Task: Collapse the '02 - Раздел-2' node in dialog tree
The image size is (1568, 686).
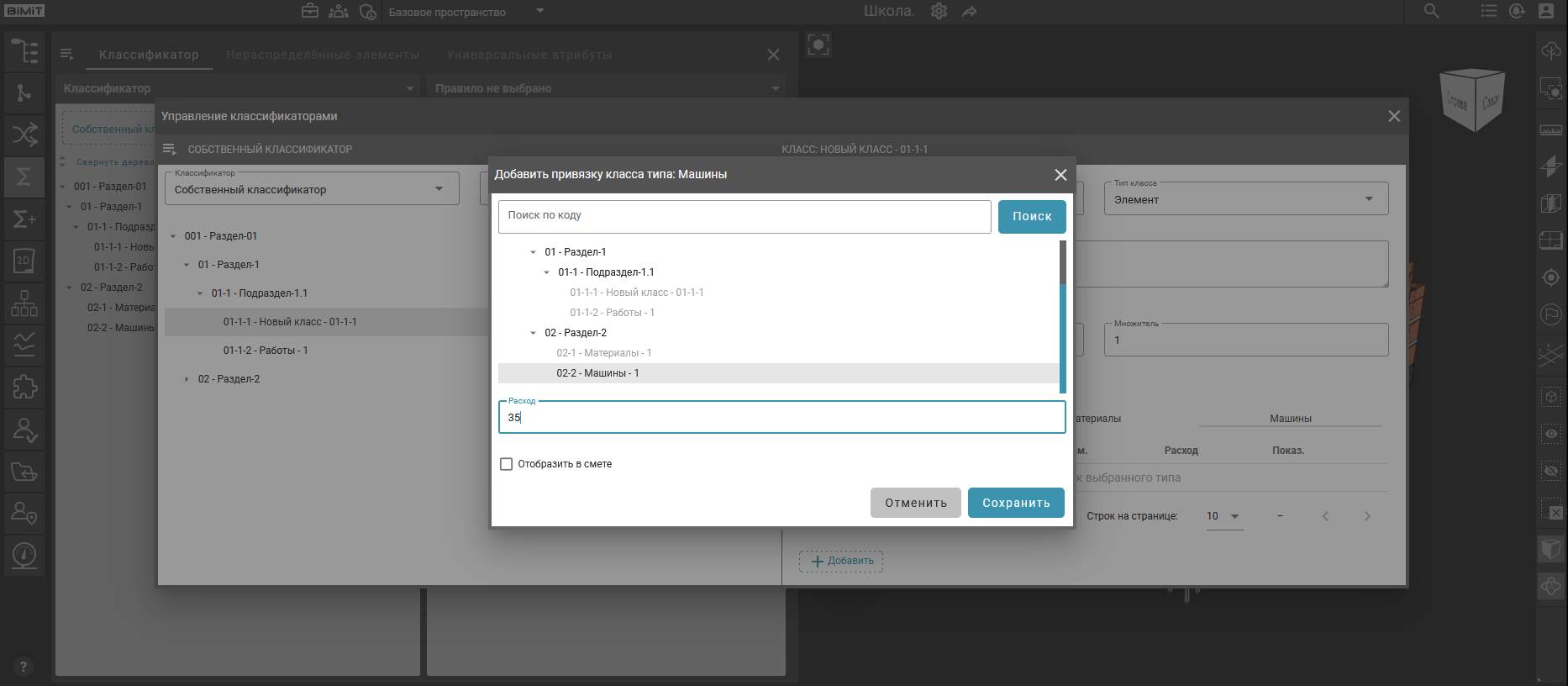Action: coord(533,333)
